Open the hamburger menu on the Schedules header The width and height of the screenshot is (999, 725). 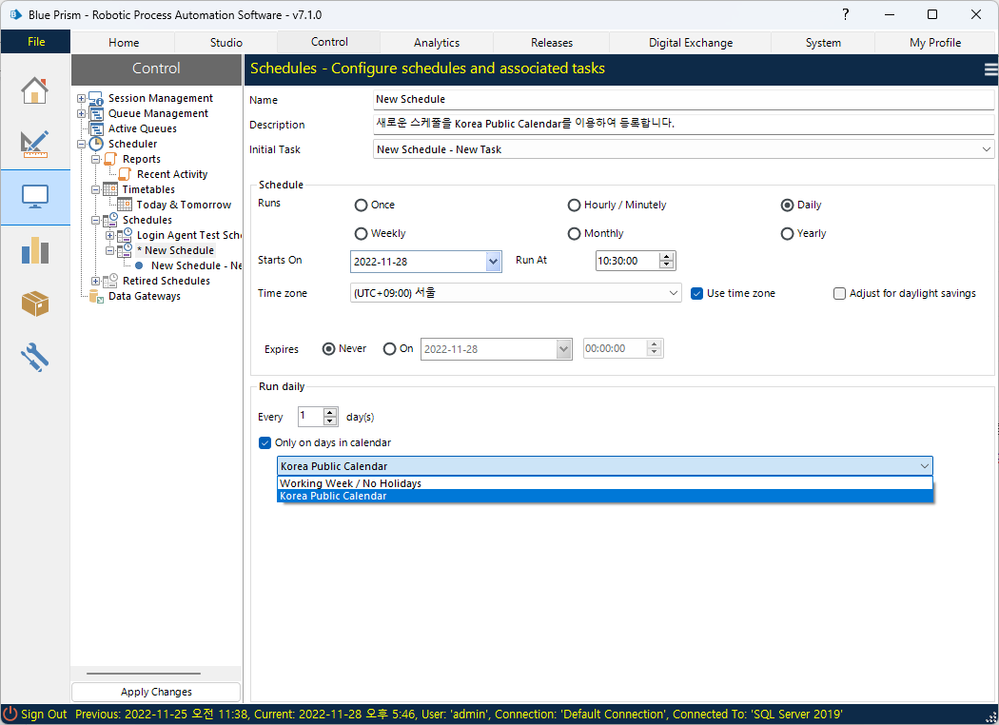click(x=991, y=69)
